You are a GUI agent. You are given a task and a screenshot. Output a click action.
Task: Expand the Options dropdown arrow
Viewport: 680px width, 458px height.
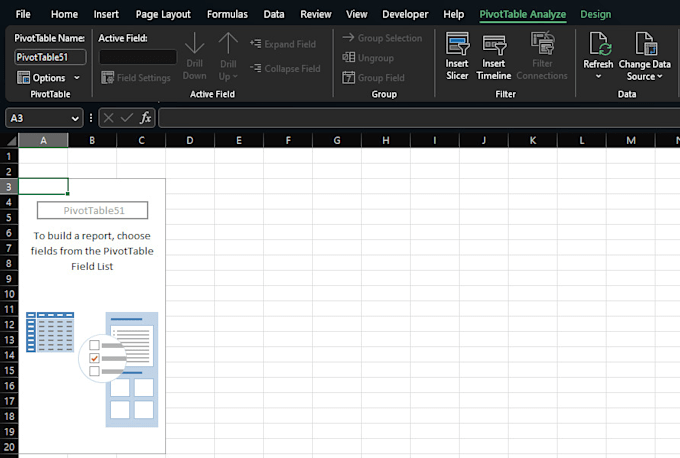point(77,78)
